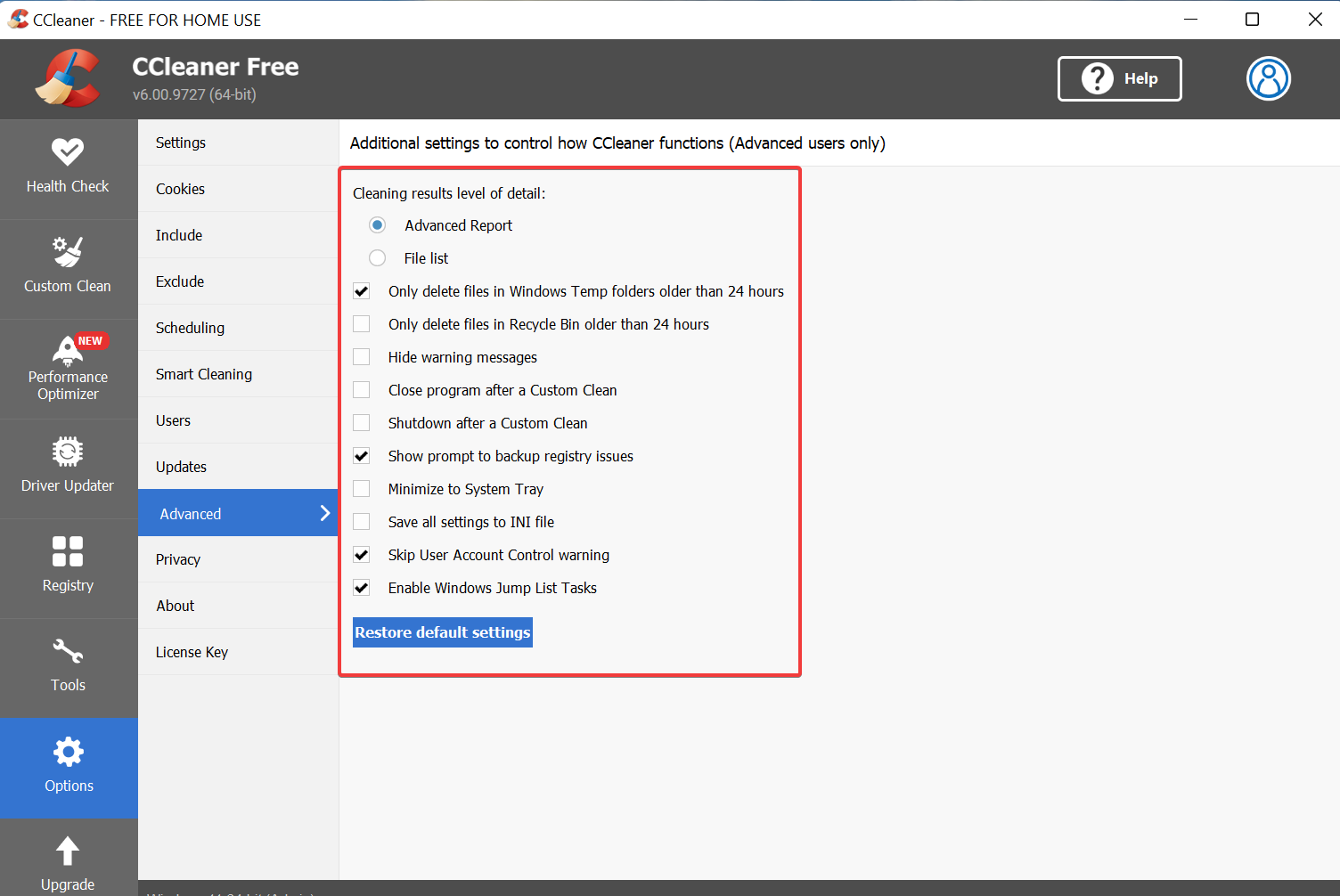Select the Tools section
The height and width of the screenshot is (896, 1340).
pos(69,667)
